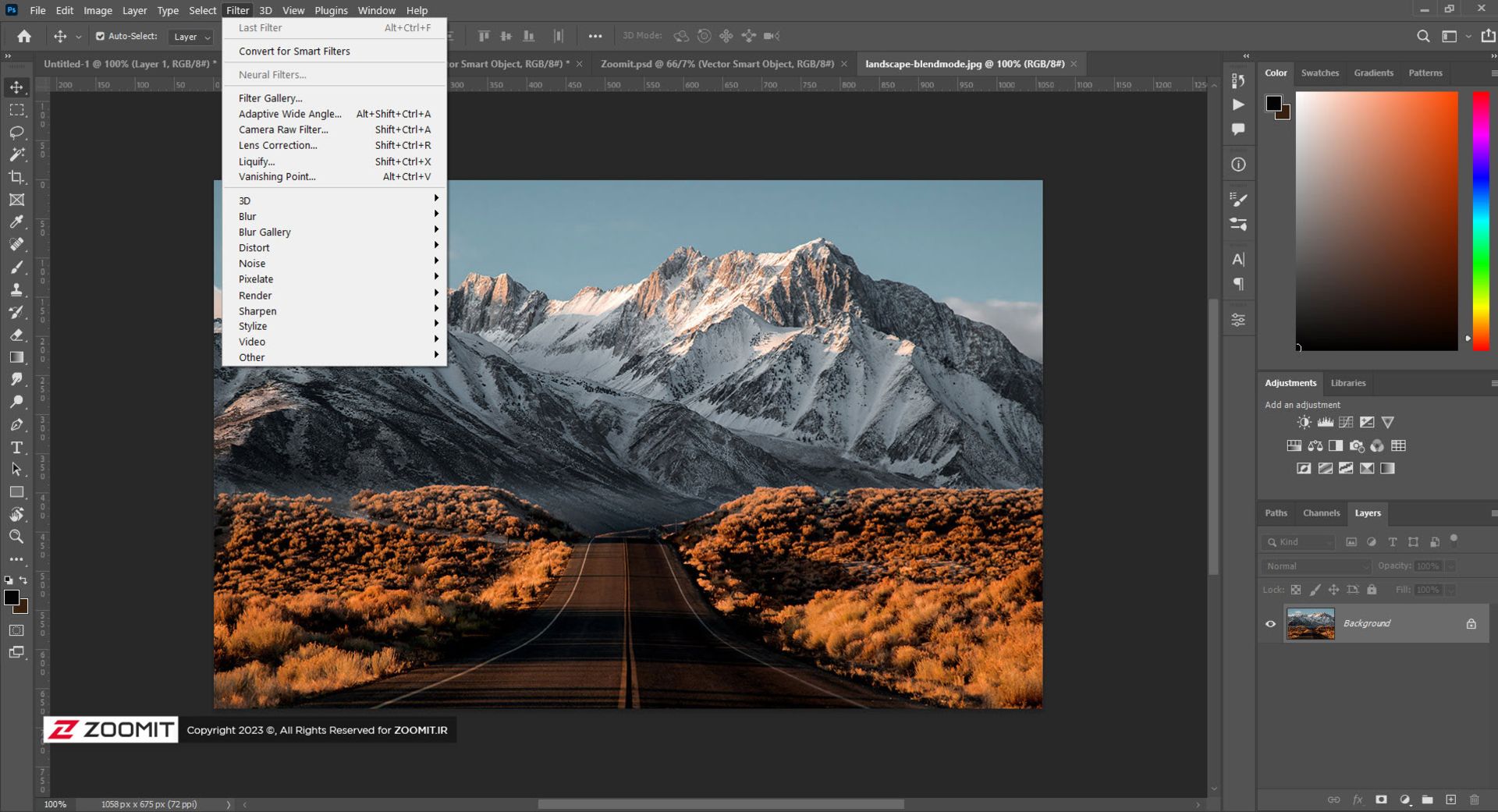Viewport: 1498px width, 812px height.
Task: Open the Auto-Select Layer dropdown
Action: 192,37
